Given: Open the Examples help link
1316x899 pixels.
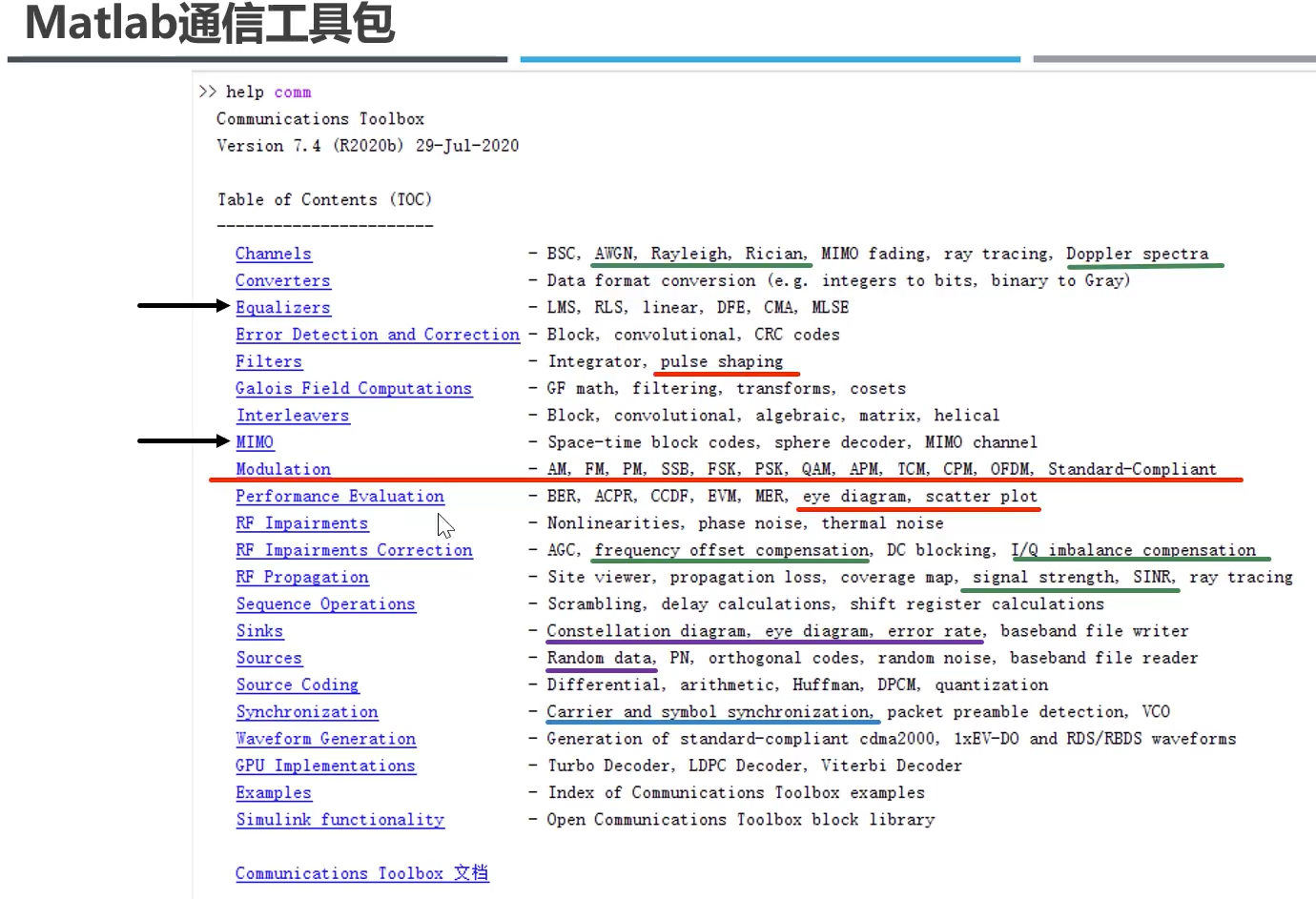Looking at the screenshot, I should click(274, 793).
